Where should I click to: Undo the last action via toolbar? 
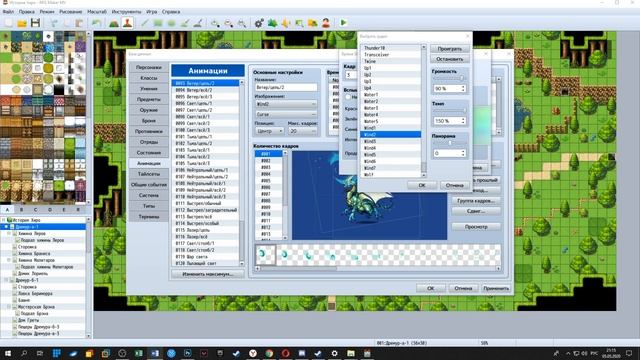click(96, 23)
